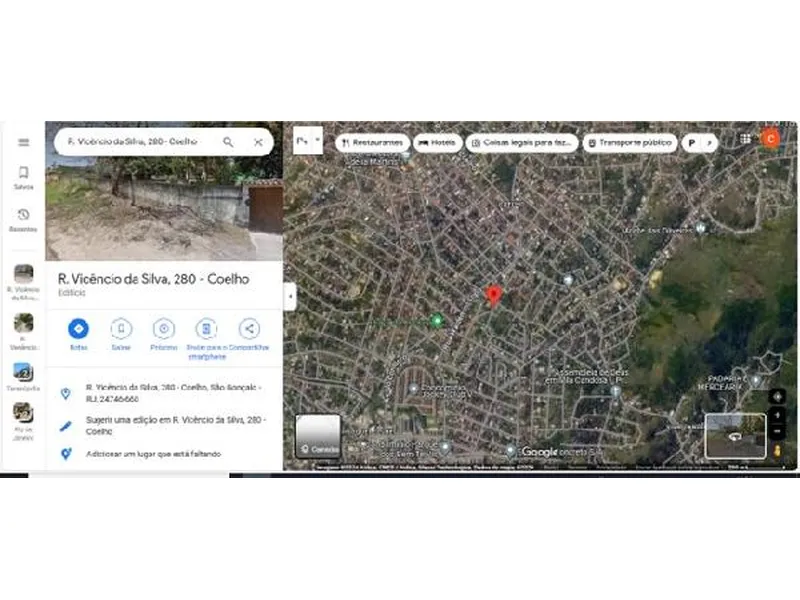Image resolution: width=800 pixels, height=600 pixels.
Task: Toggle the Camadas layers thumbnail
Action: (318, 436)
